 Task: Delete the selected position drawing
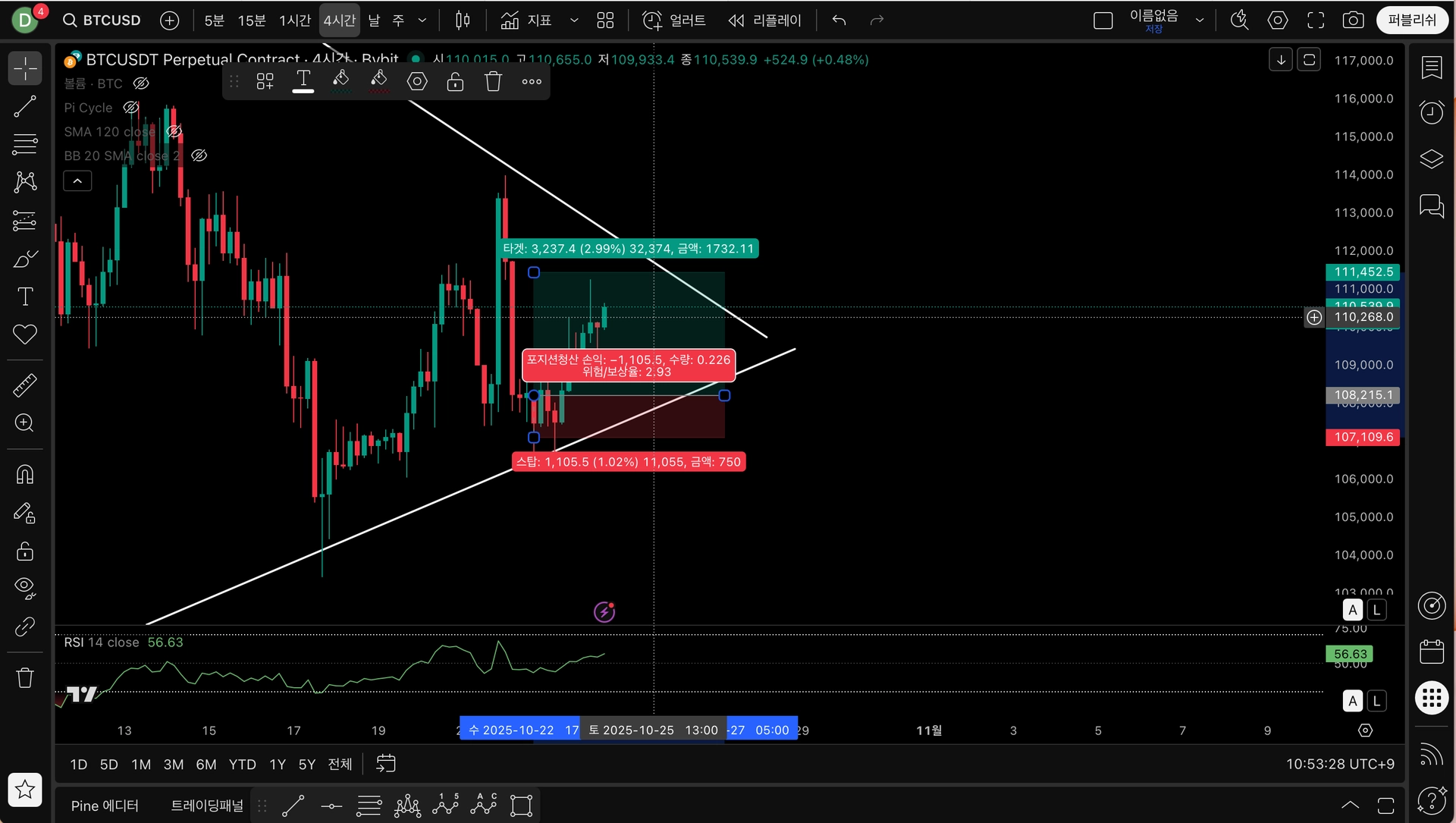pos(493,81)
